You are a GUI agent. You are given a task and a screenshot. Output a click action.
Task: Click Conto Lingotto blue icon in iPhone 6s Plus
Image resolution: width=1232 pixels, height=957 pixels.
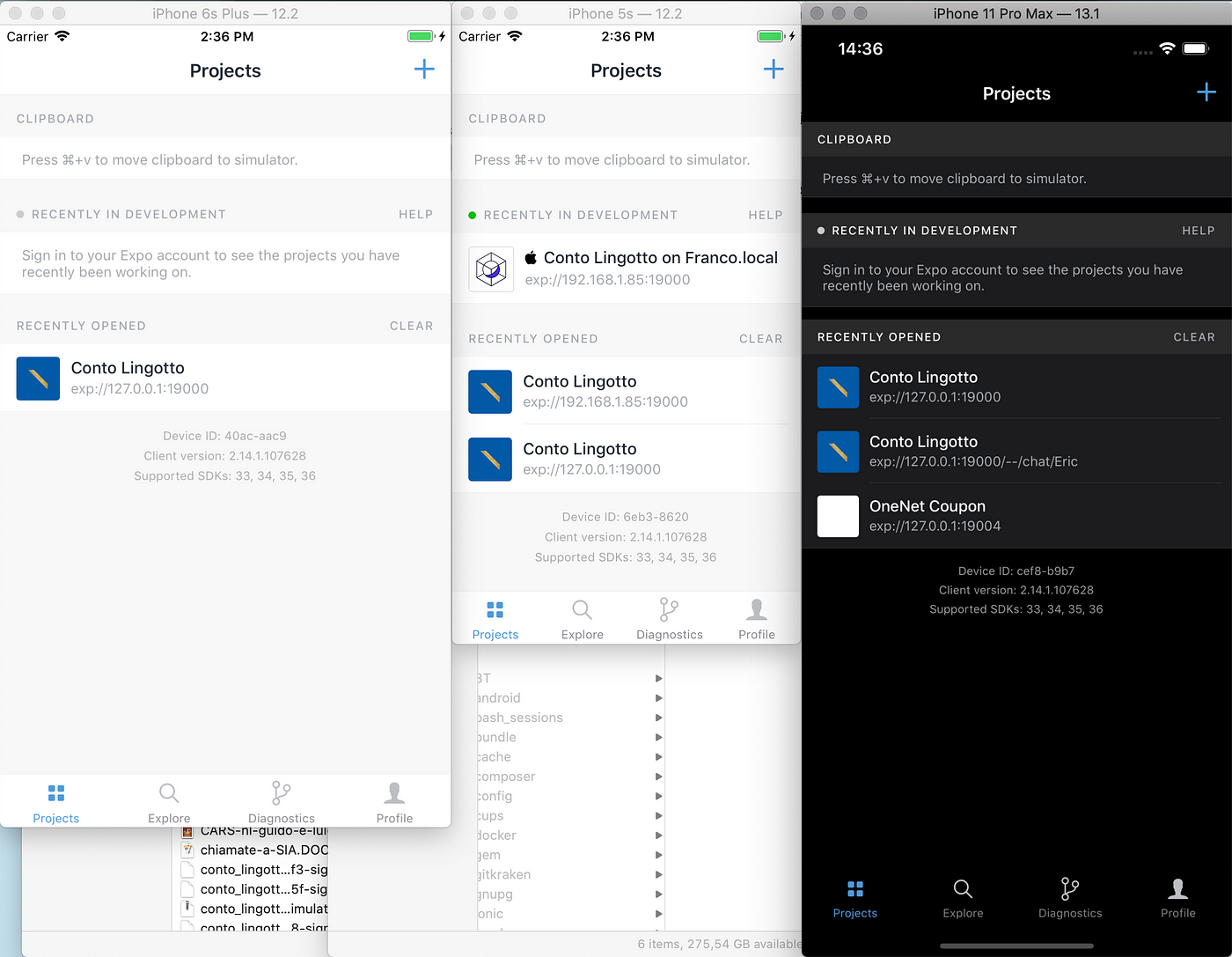(38, 379)
